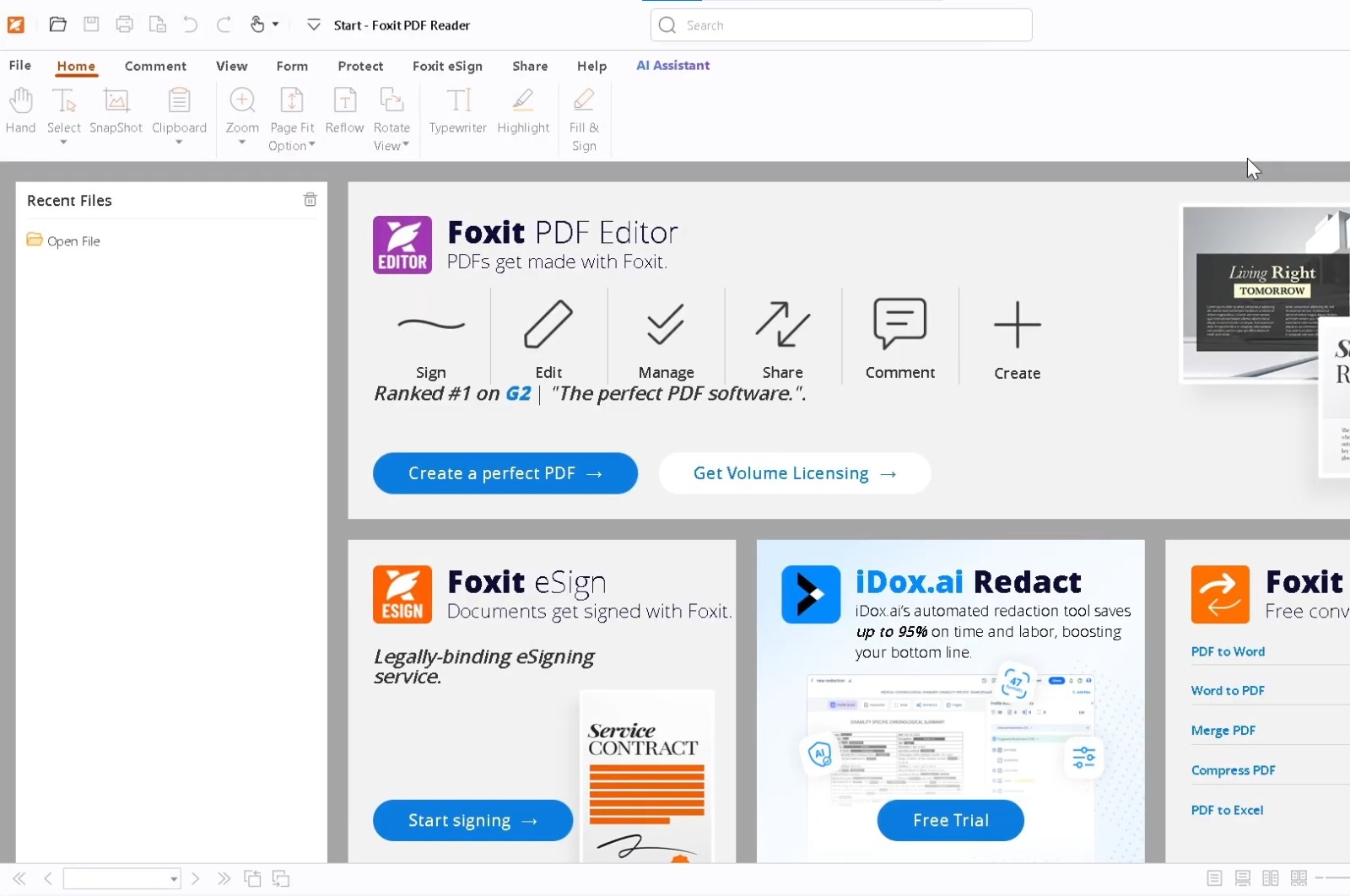Open the File menu
1350x896 pixels.
(x=19, y=65)
